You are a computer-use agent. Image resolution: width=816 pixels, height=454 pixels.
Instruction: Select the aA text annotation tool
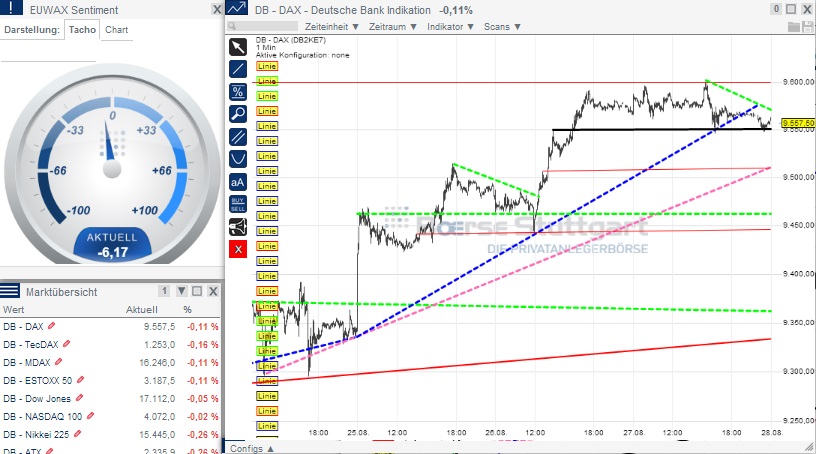[x=238, y=182]
